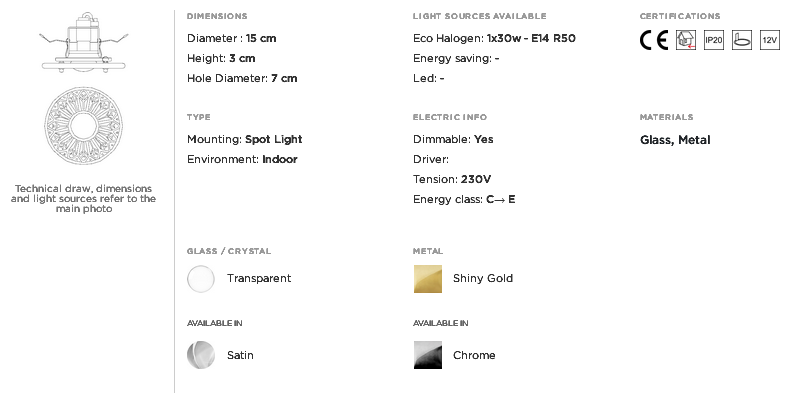Image resolution: width=801 pixels, height=400 pixels.
Task: Click the Chrome finish label
Action: [474, 355]
